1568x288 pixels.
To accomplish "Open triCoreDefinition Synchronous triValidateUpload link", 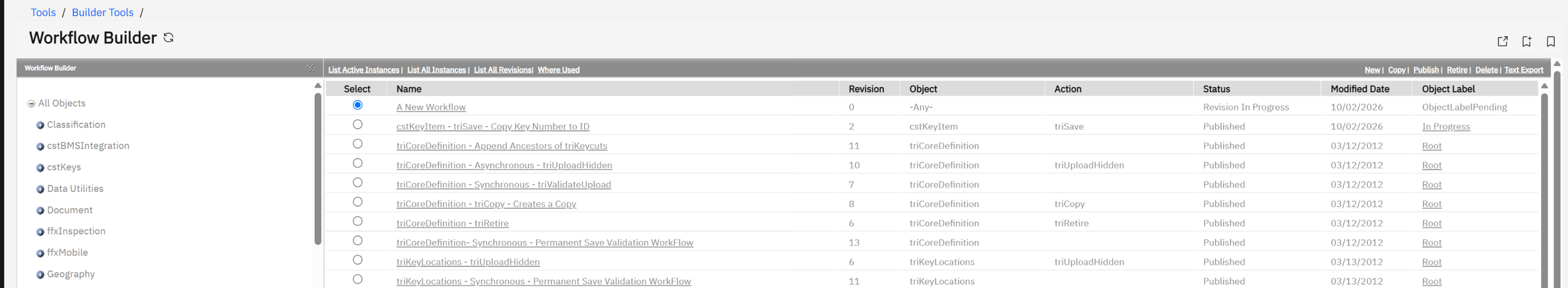I will (504, 185).
